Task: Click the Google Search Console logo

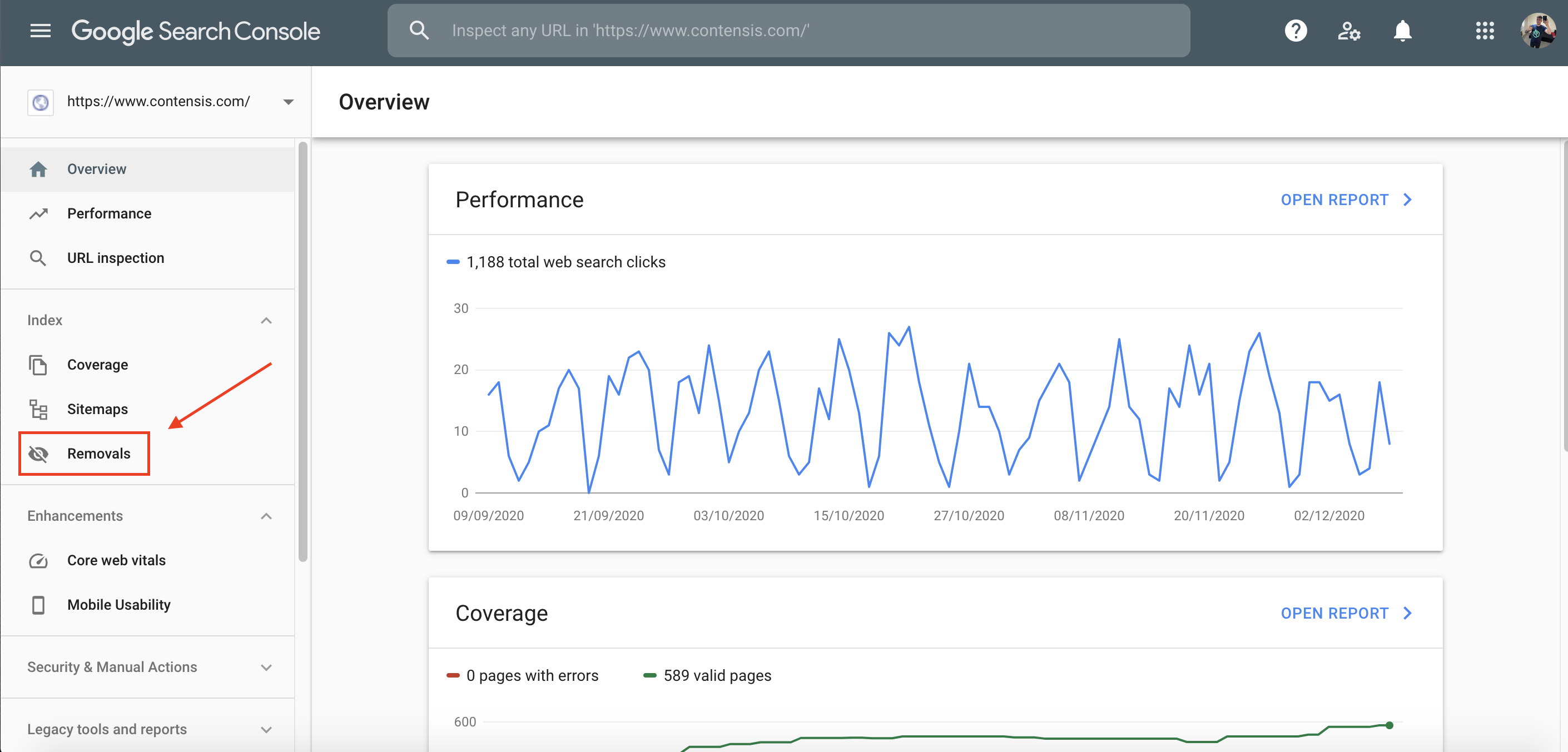Action: coord(195,31)
